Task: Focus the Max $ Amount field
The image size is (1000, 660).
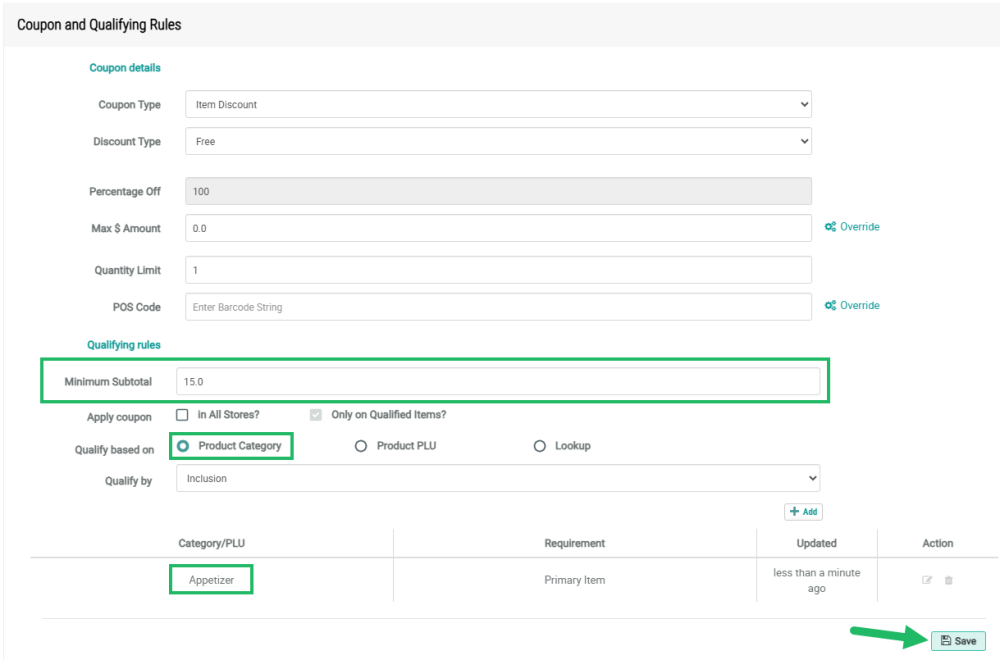Action: [x=498, y=228]
